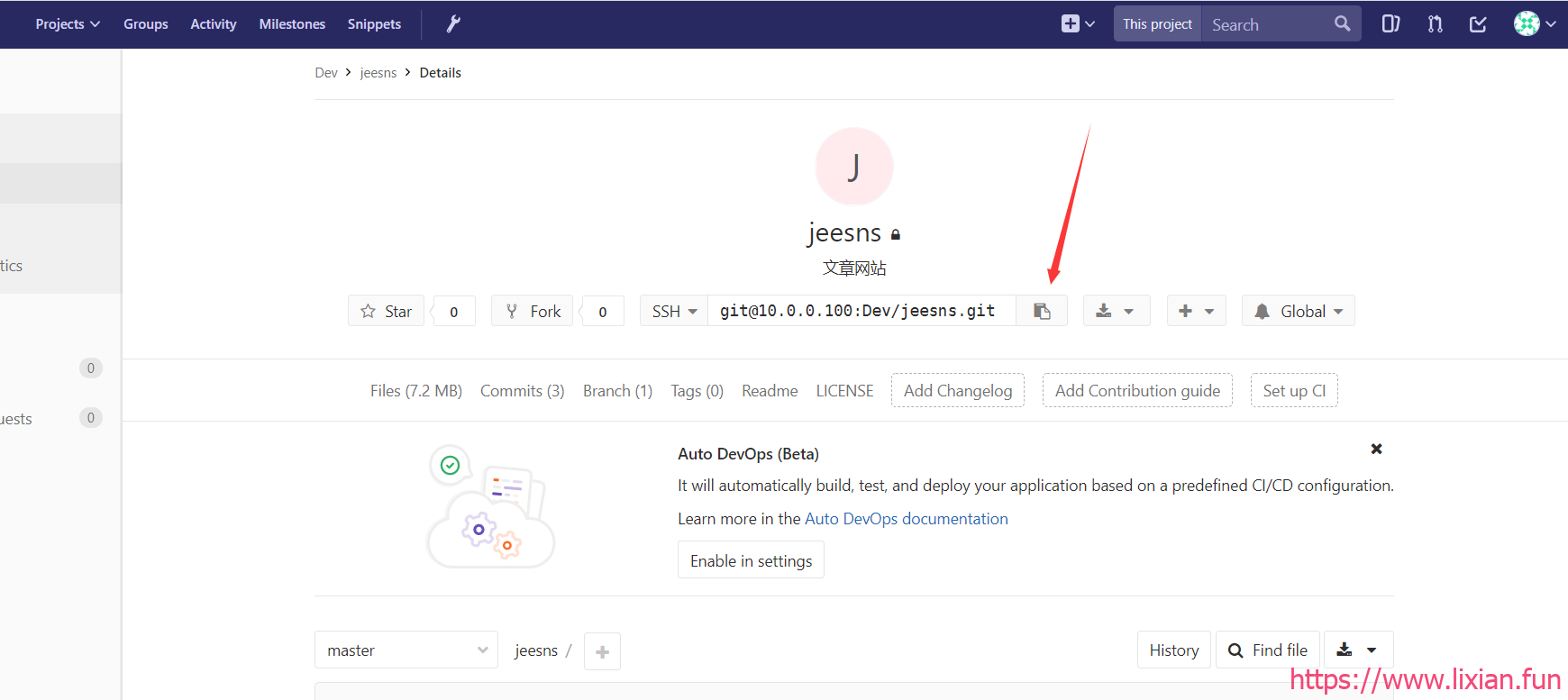This screenshot has height=700, width=1568.
Task: Open the user avatar menu
Action: point(1535,24)
